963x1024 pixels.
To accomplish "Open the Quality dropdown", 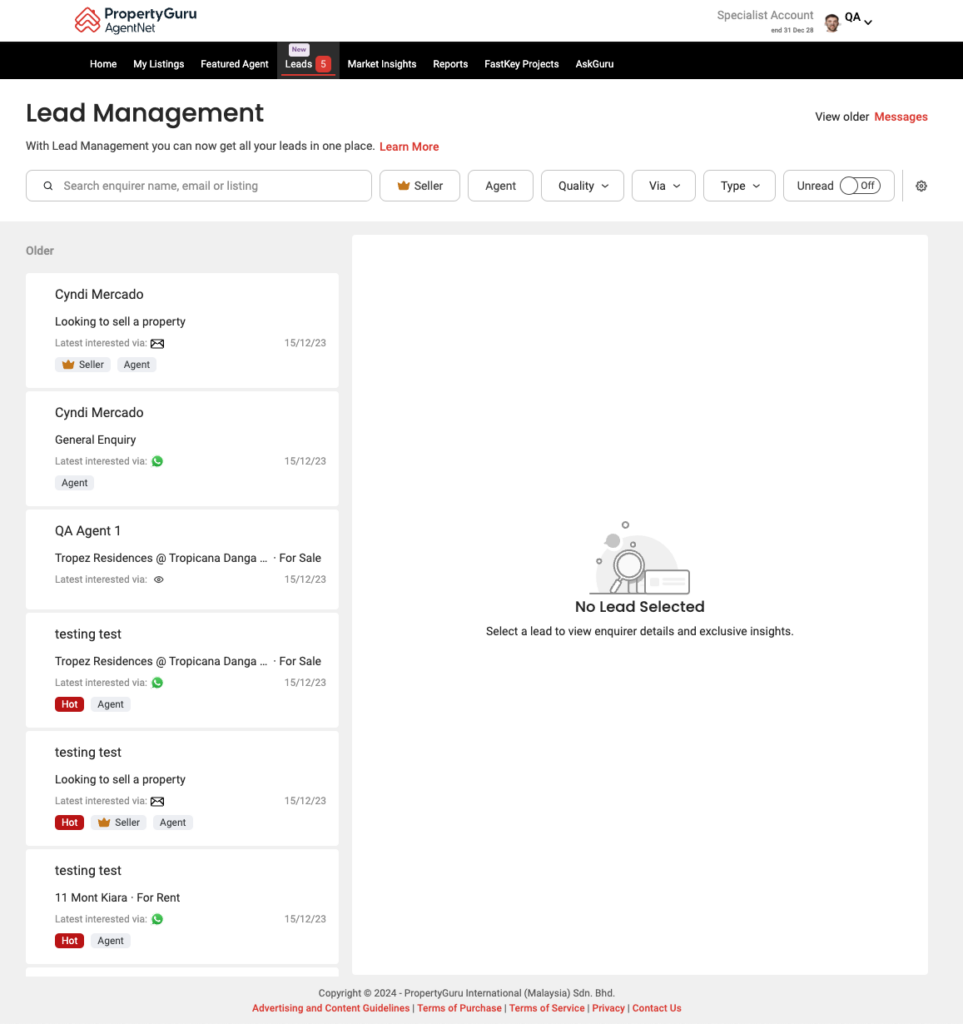I will pyautogui.click(x=582, y=185).
